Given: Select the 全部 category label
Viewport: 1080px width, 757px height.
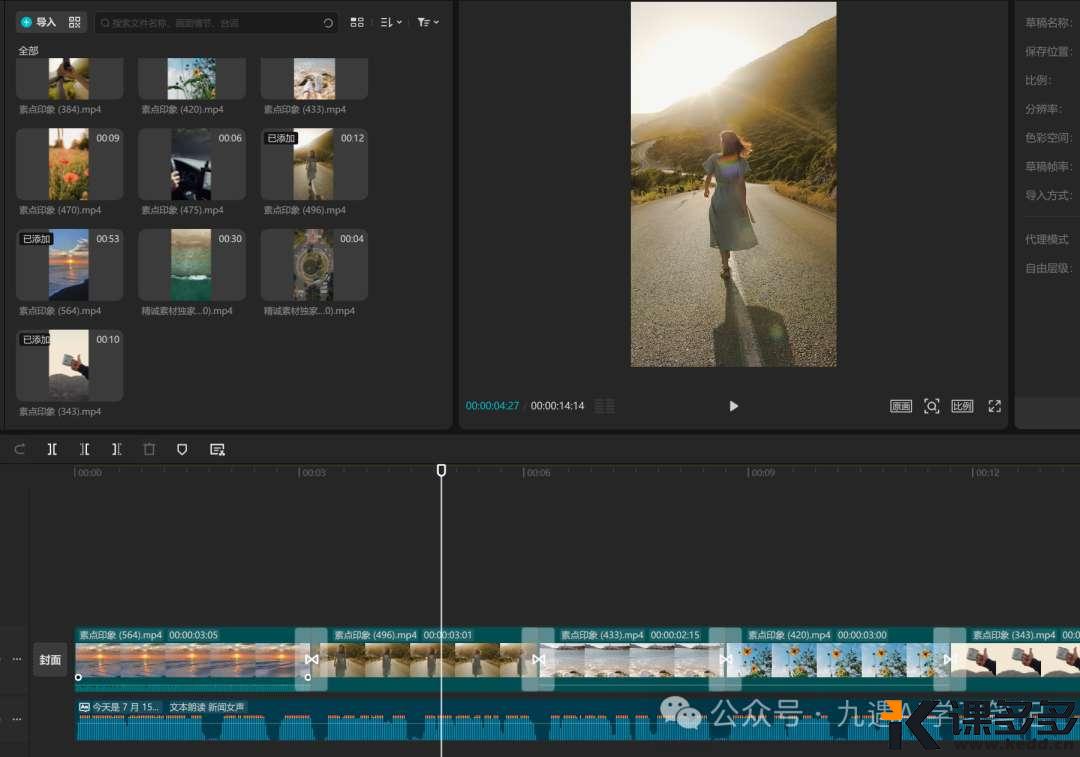Looking at the screenshot, I should [28, 50].
